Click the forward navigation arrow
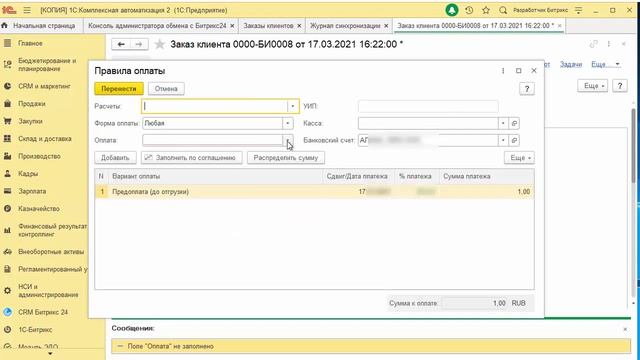The width and height of the screenshot is (640, 360). [139, 44]
